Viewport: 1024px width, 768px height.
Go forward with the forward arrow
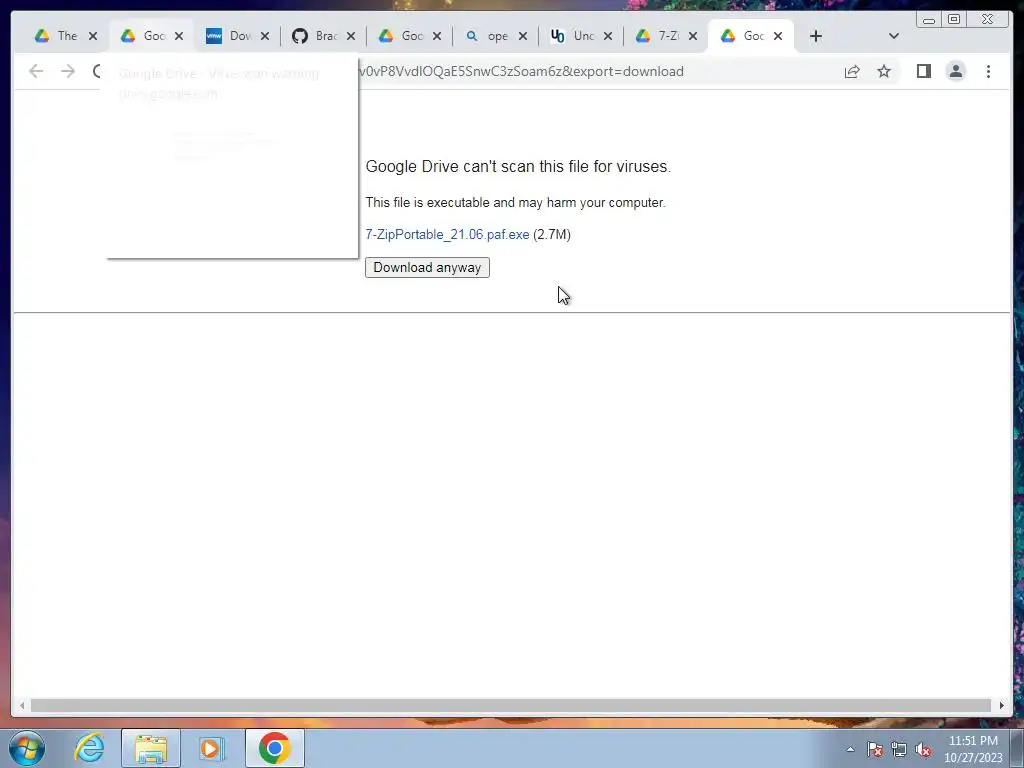[x=68, y=71]
